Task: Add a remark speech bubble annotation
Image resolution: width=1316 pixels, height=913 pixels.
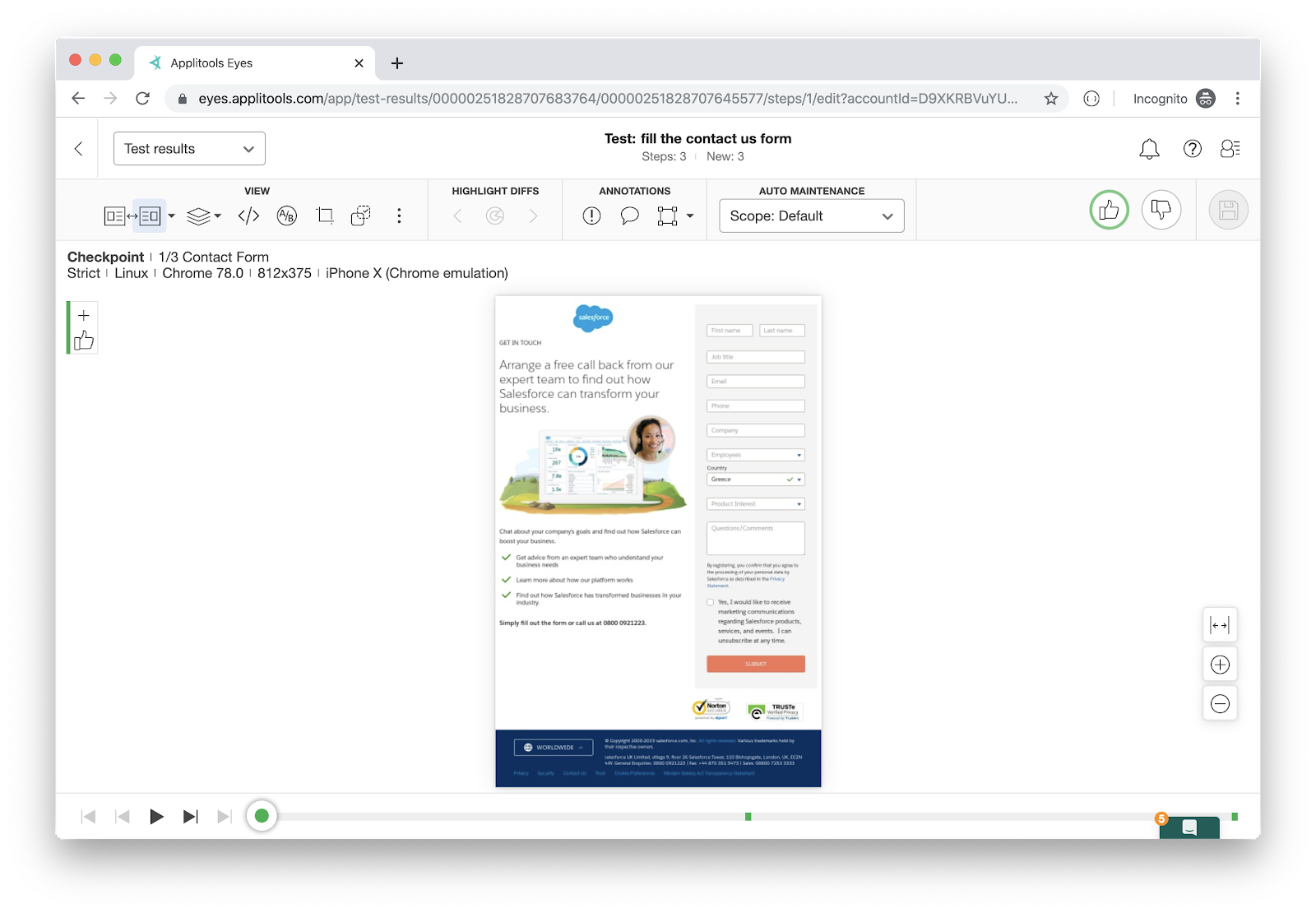Action: coord(629,216)
